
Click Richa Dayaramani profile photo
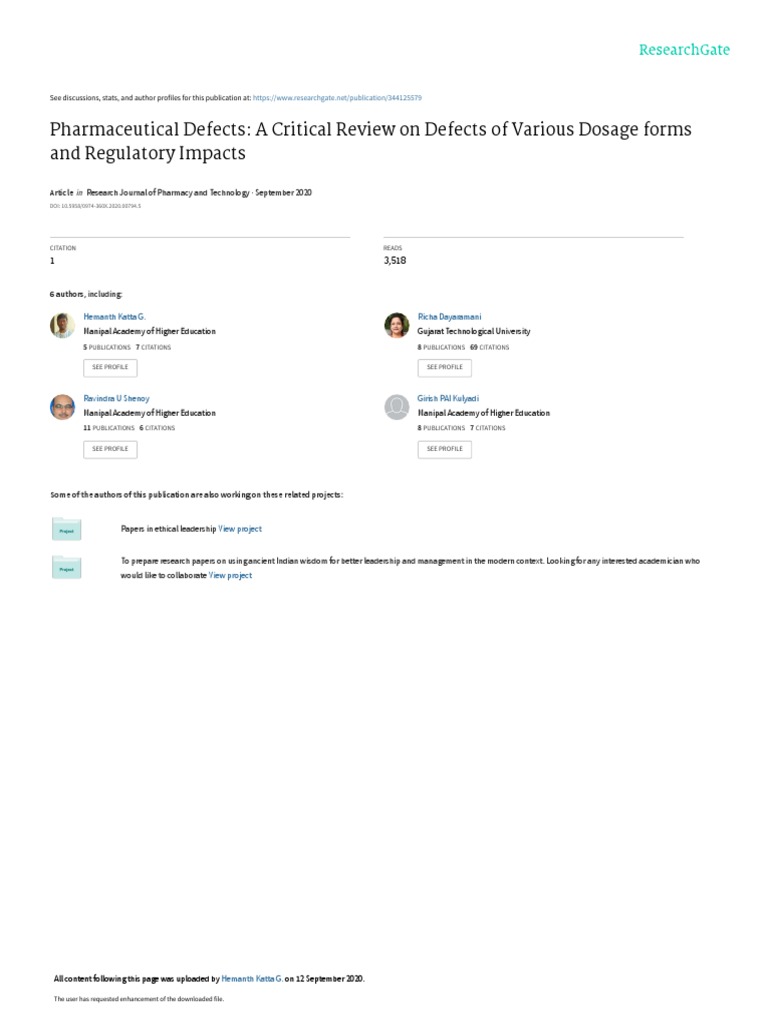(397, 325)
